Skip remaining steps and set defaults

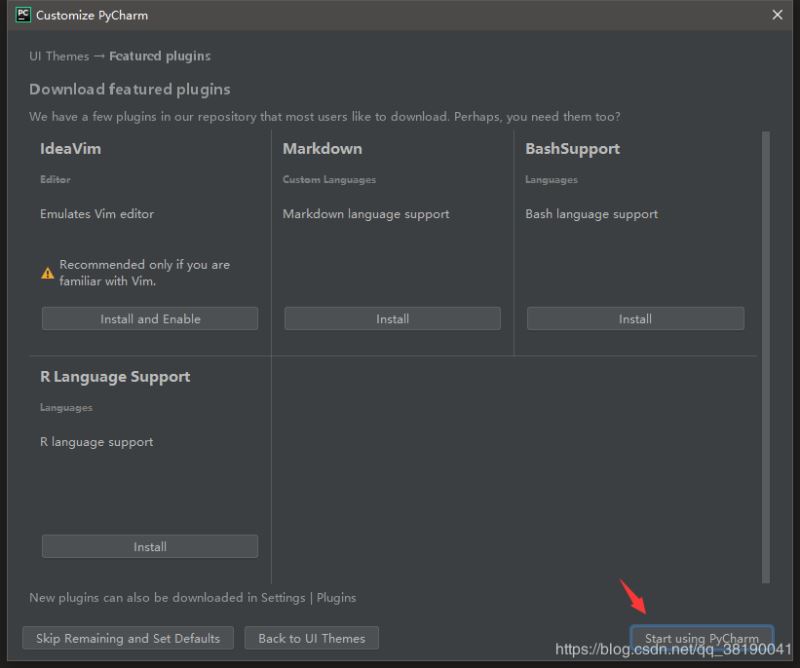[x=128, y=638]
